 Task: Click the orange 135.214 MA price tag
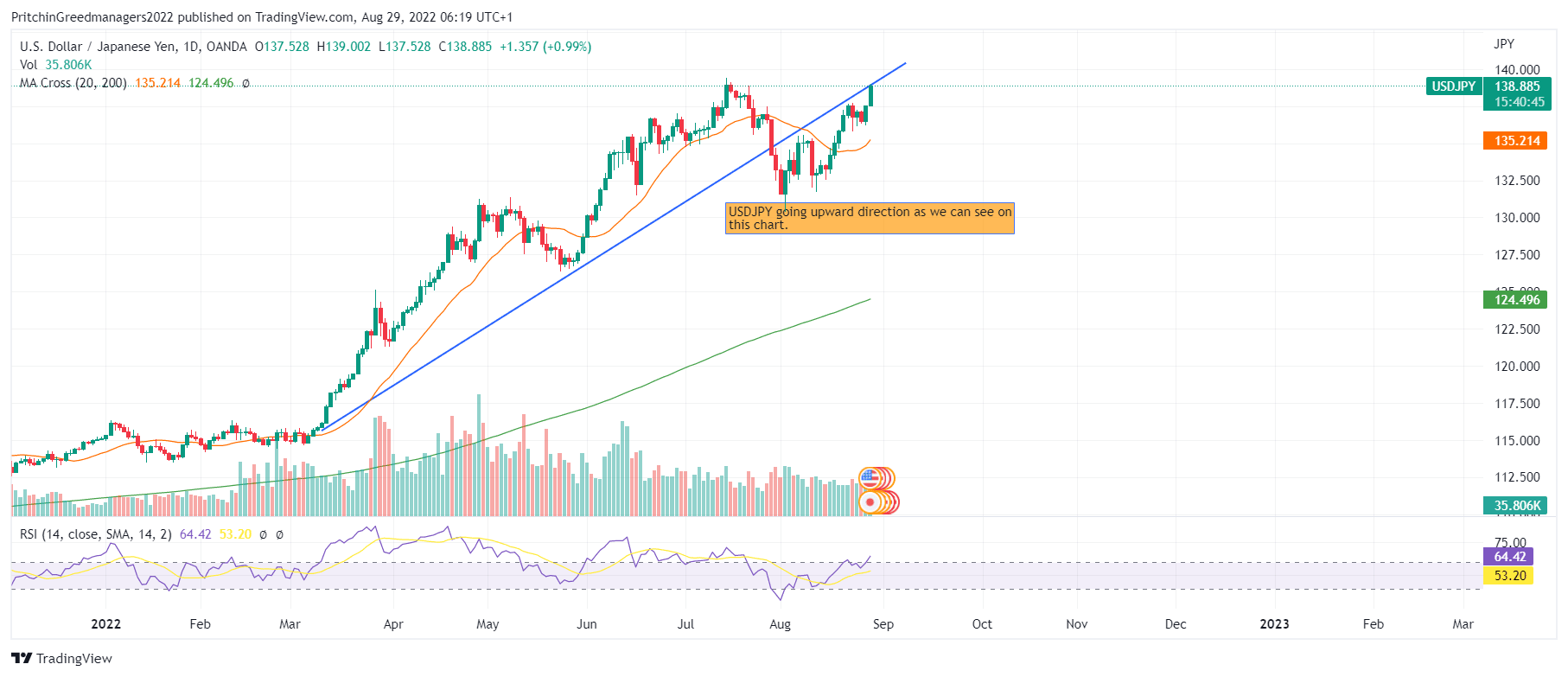tap(1516, 141)
